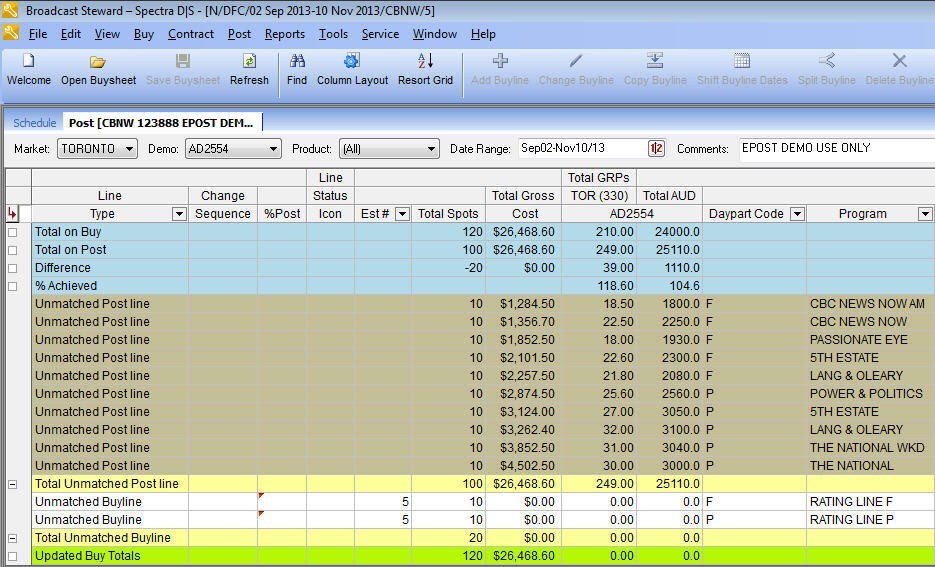
Task: Open the Tools menu
Action: tap(333, 34)
